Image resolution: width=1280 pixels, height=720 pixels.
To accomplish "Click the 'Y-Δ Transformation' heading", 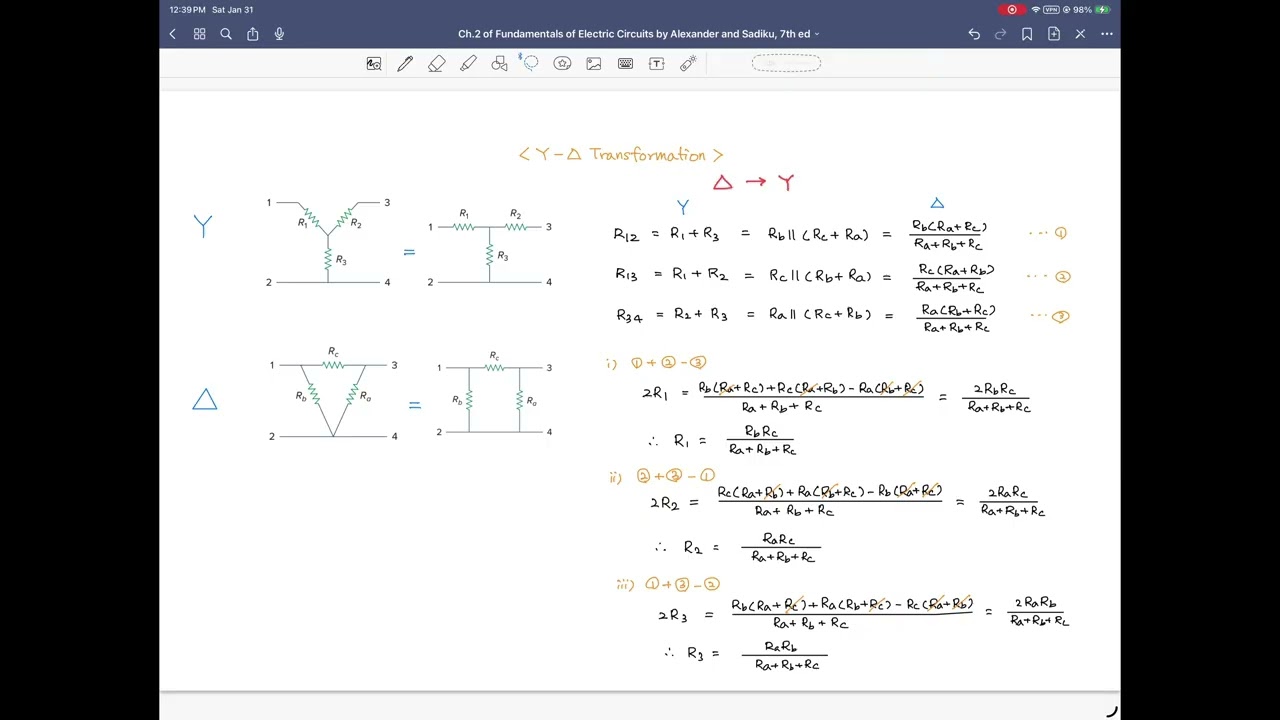I will [621, 155].
